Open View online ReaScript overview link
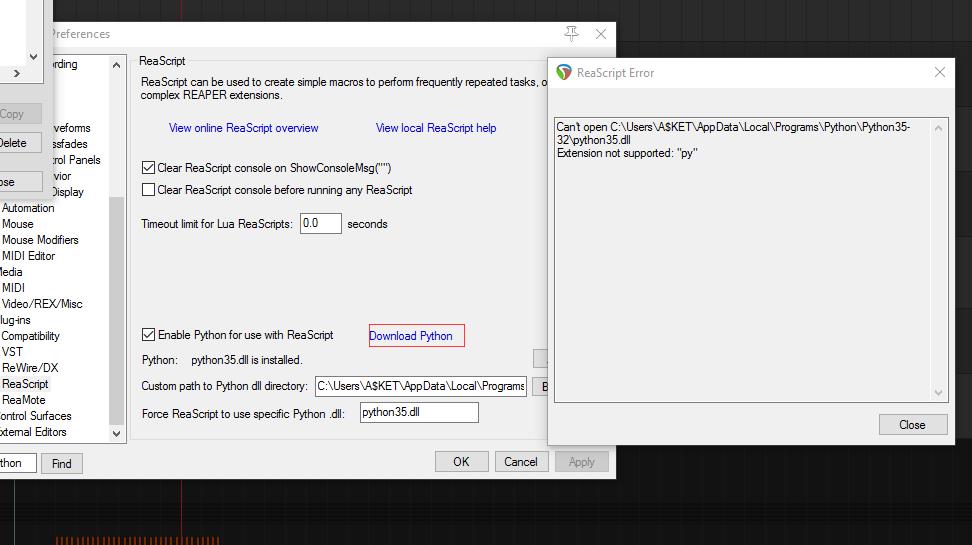Screen dimensions: 972x545 [x=244, y=128]
